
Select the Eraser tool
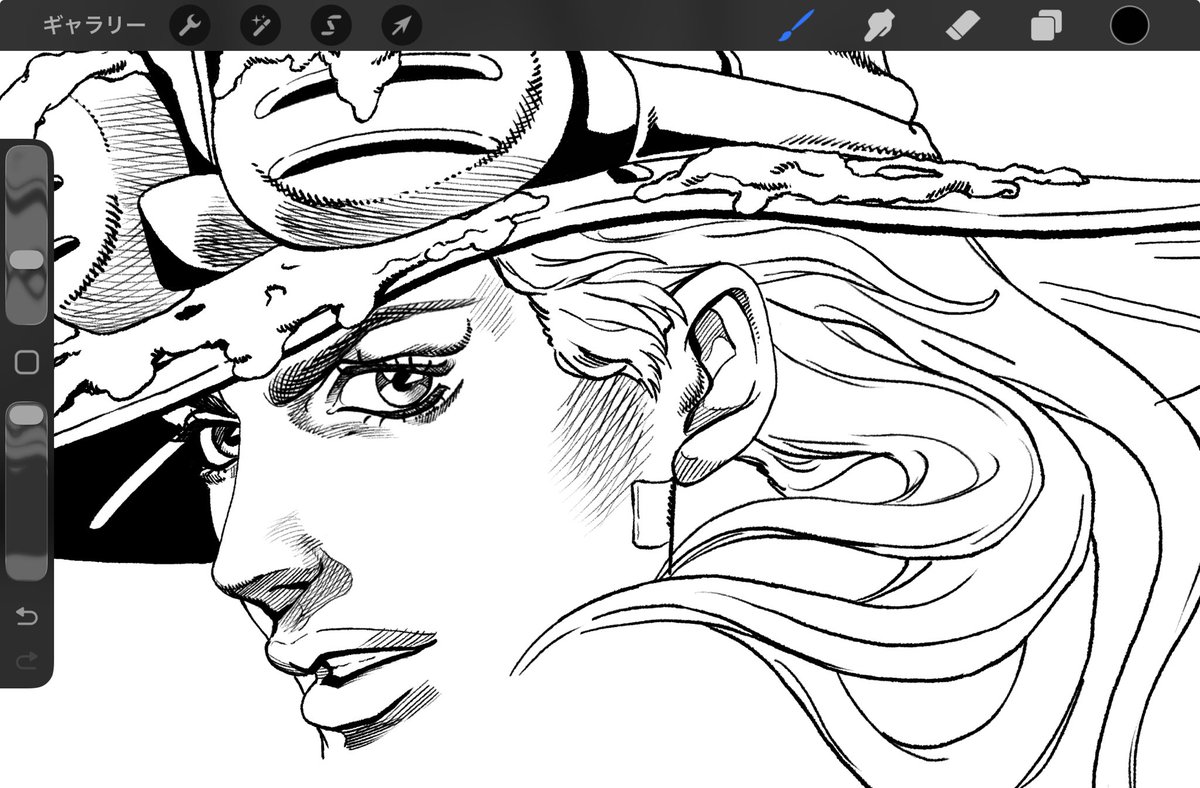point(962,25)
